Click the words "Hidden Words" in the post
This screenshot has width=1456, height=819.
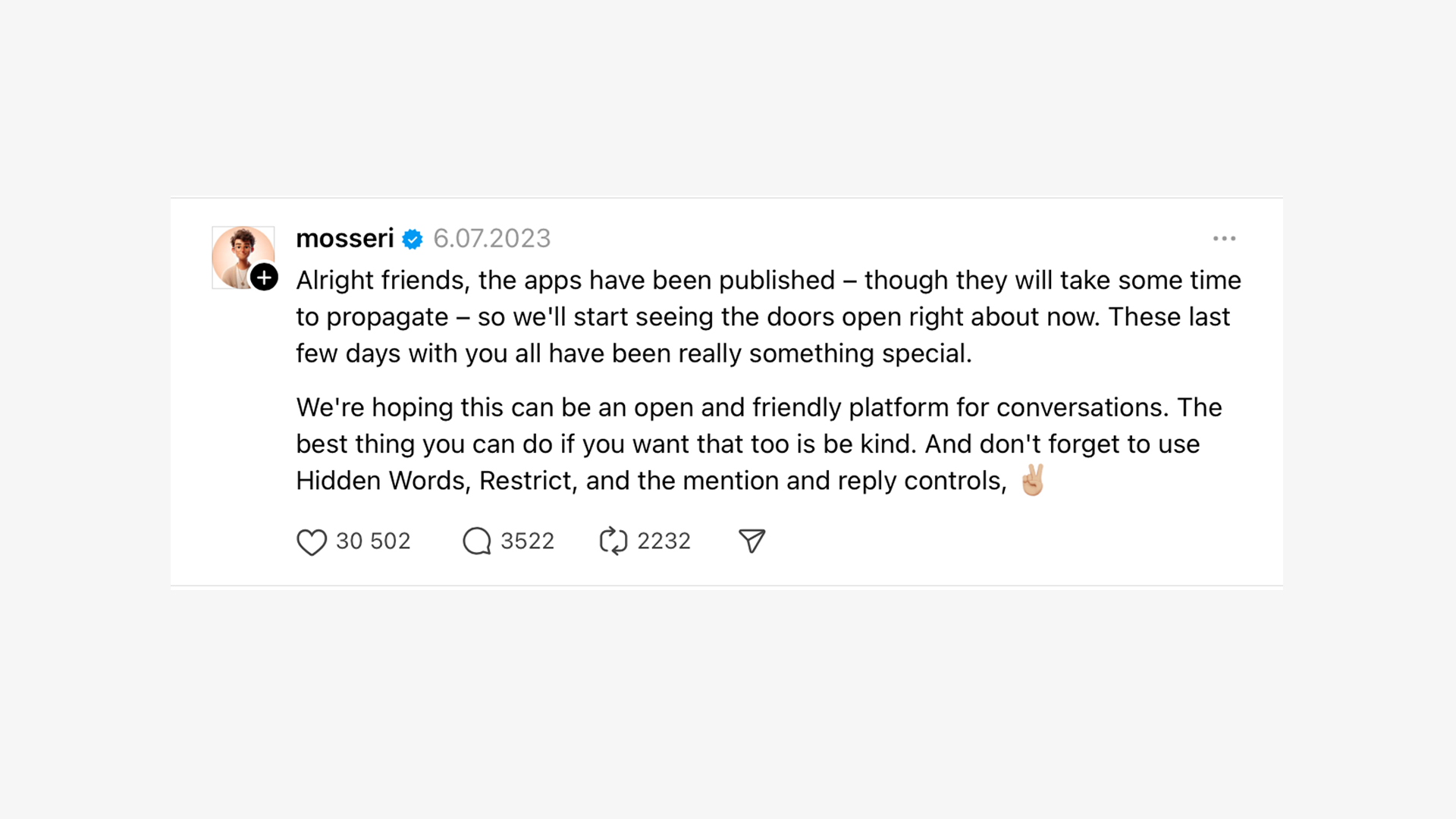click(x=381, y=481)
